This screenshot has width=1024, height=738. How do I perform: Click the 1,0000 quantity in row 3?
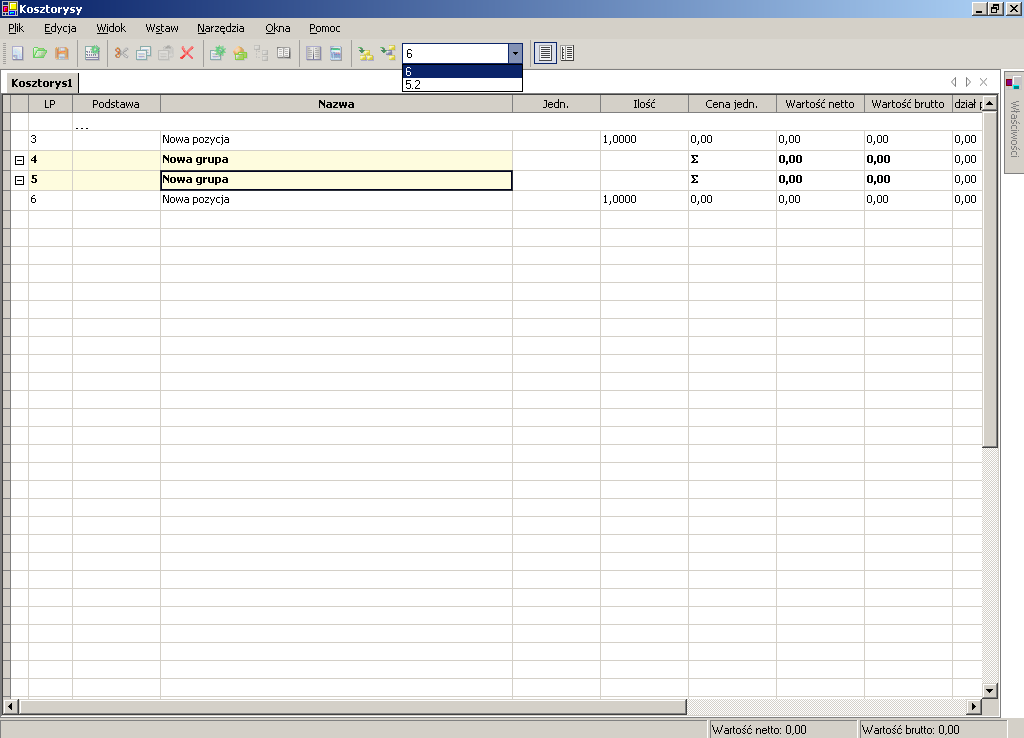tap(619, 139)
